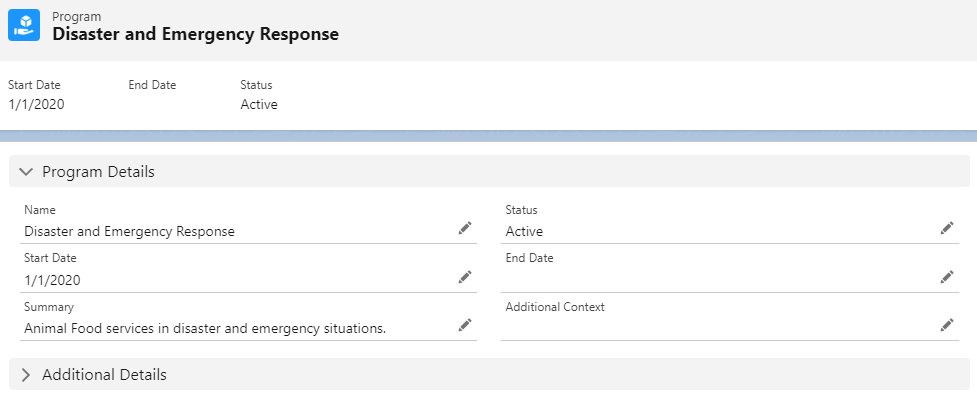The width and height of the screenshot is (977, 400).
Task: Edit the Summary field via pencil icon
Action: tap(464, 325)
